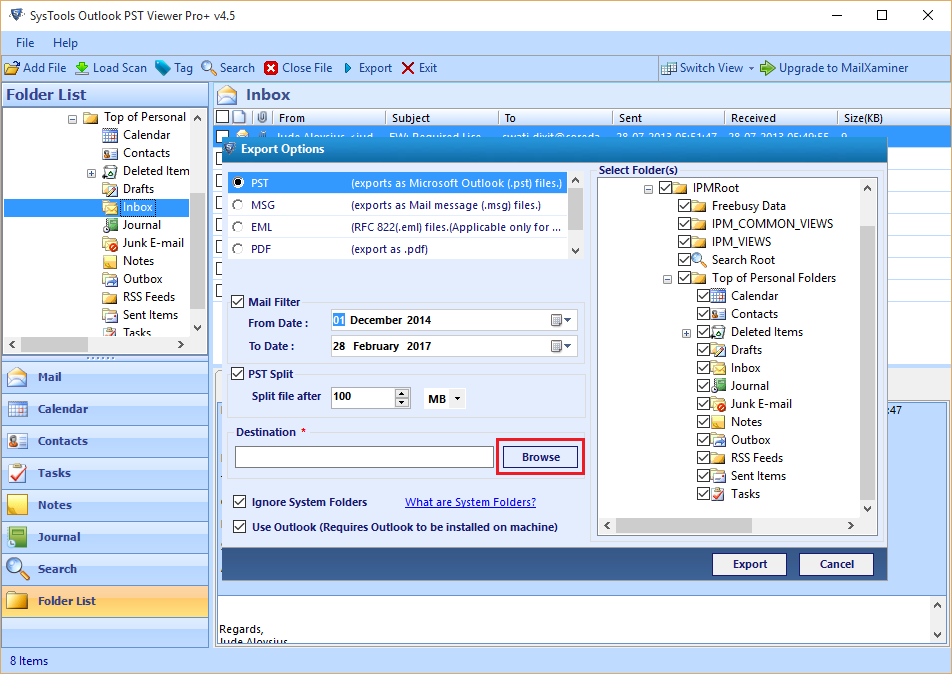Screen dimensions: 952x674
Task: Open the File menu
Action: click(25, 43)
